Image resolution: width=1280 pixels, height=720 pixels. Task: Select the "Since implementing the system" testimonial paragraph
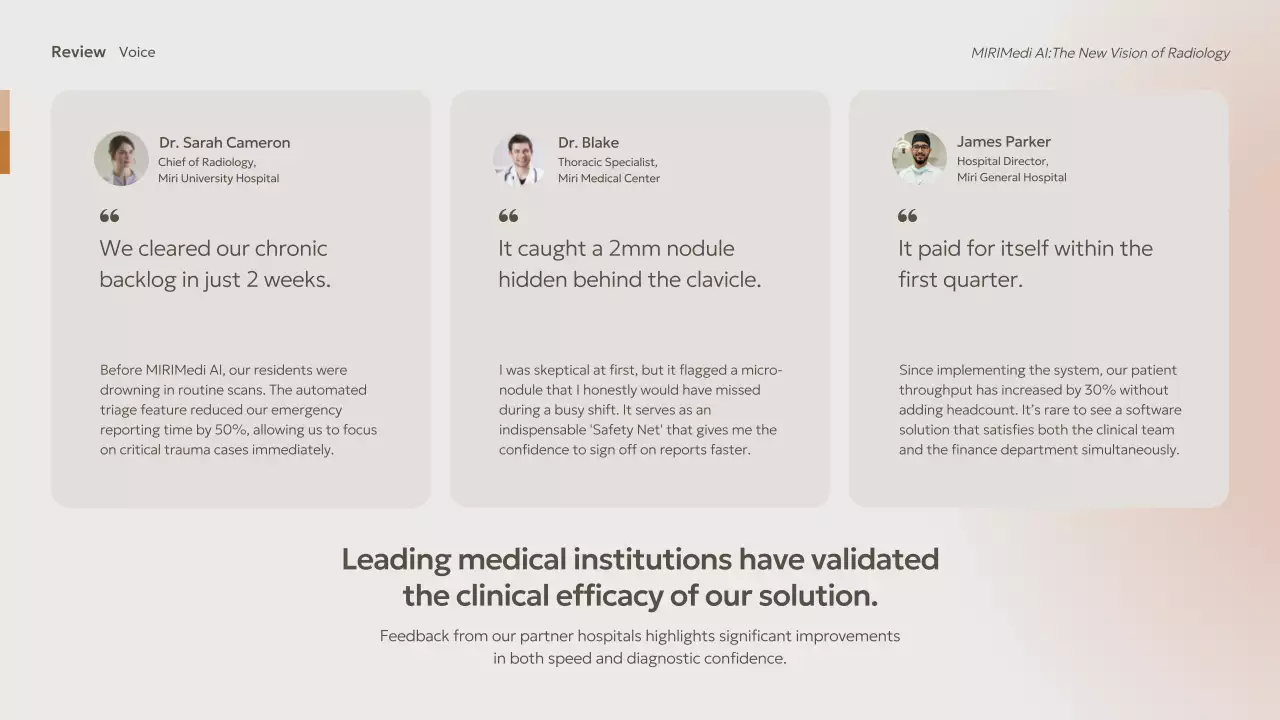tap(1039, 410)
